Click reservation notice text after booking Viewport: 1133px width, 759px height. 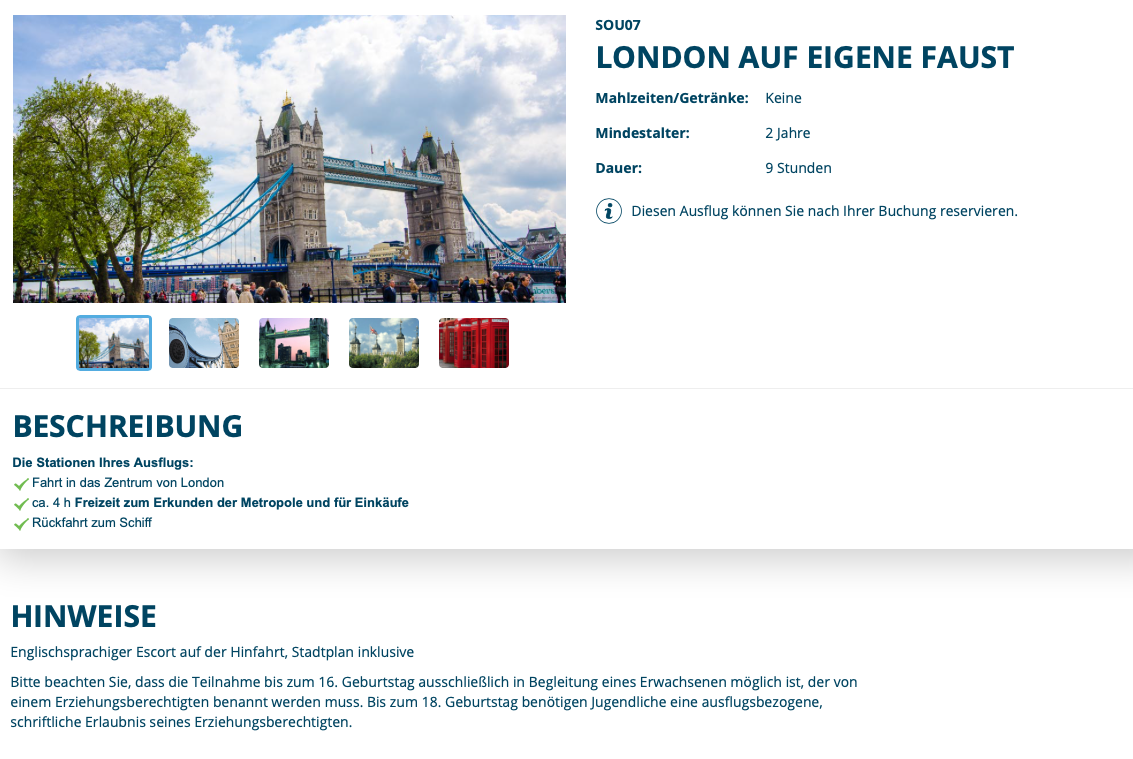point(824,211)
